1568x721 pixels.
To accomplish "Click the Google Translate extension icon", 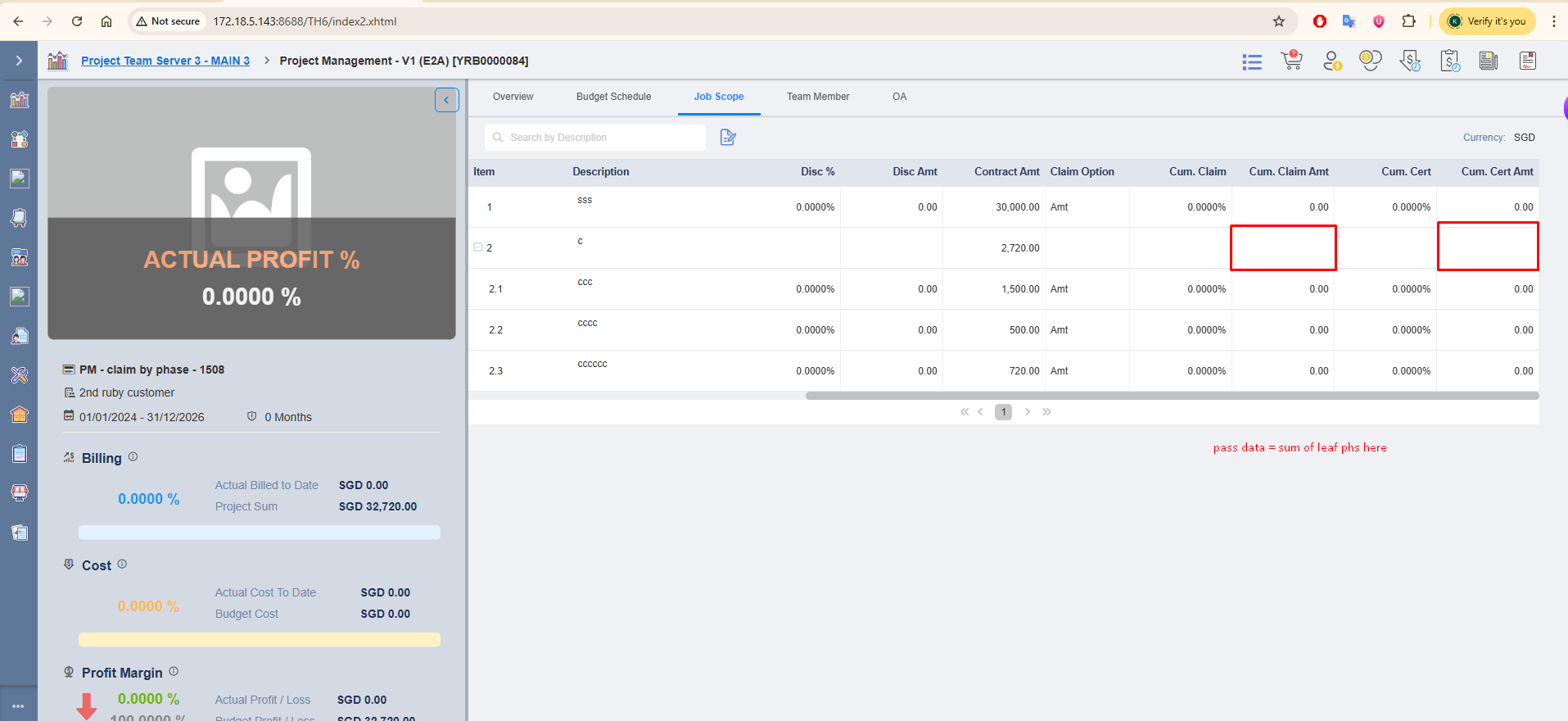I will click(1349, 21).
